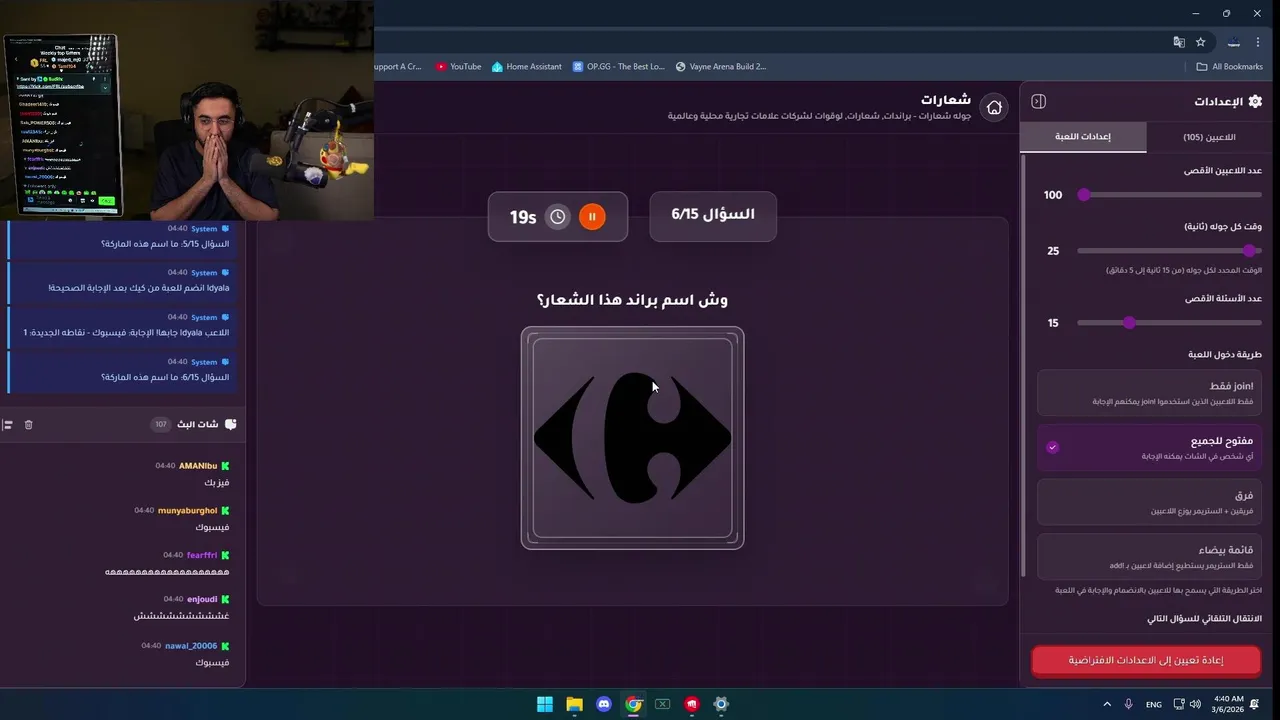Toggle the chat list layout icon

7,425
